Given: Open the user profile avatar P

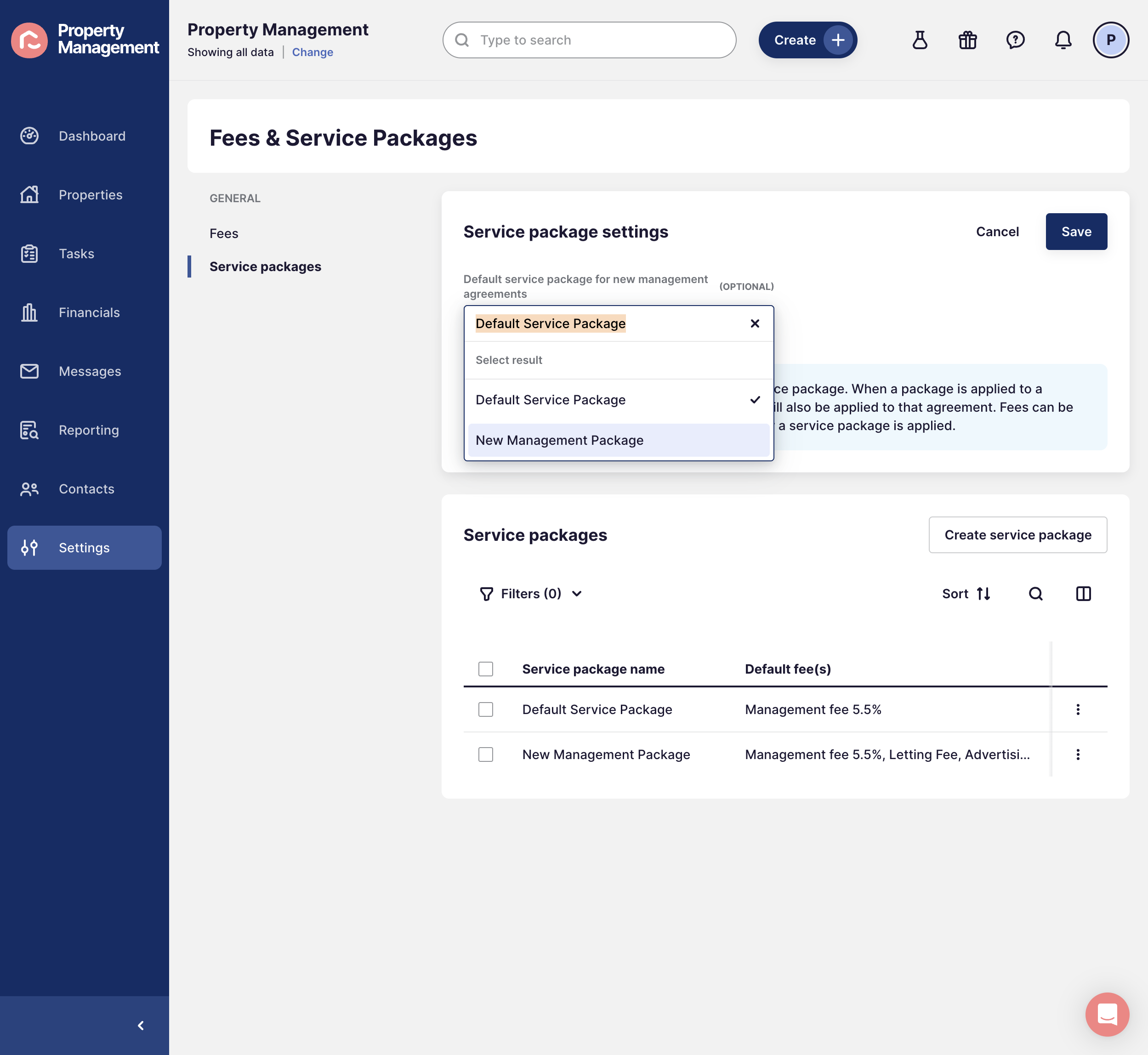Looking at the screenshot, I should pos(1110,40).
